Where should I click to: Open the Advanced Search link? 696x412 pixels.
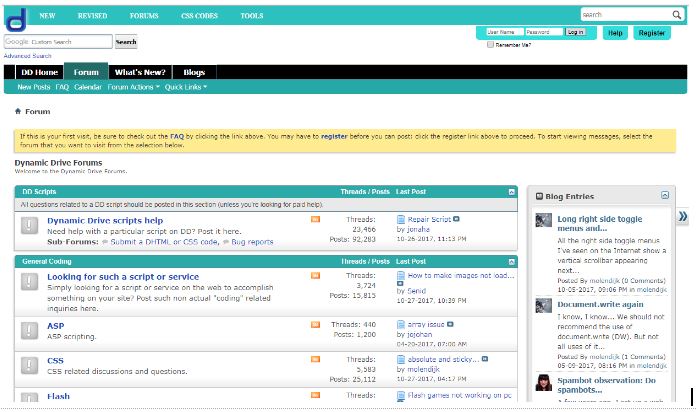[x=28, y=56]
